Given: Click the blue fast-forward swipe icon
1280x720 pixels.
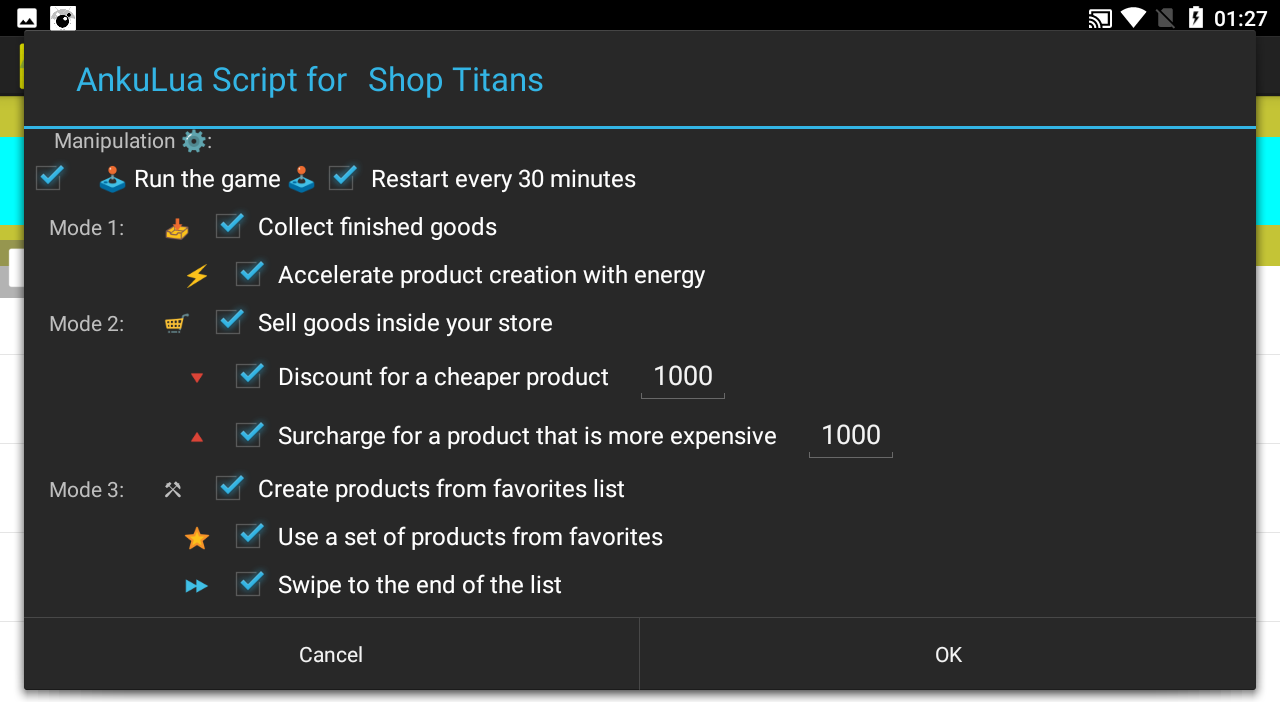Looking at the screenshot, I should click(x=197, y=586).
